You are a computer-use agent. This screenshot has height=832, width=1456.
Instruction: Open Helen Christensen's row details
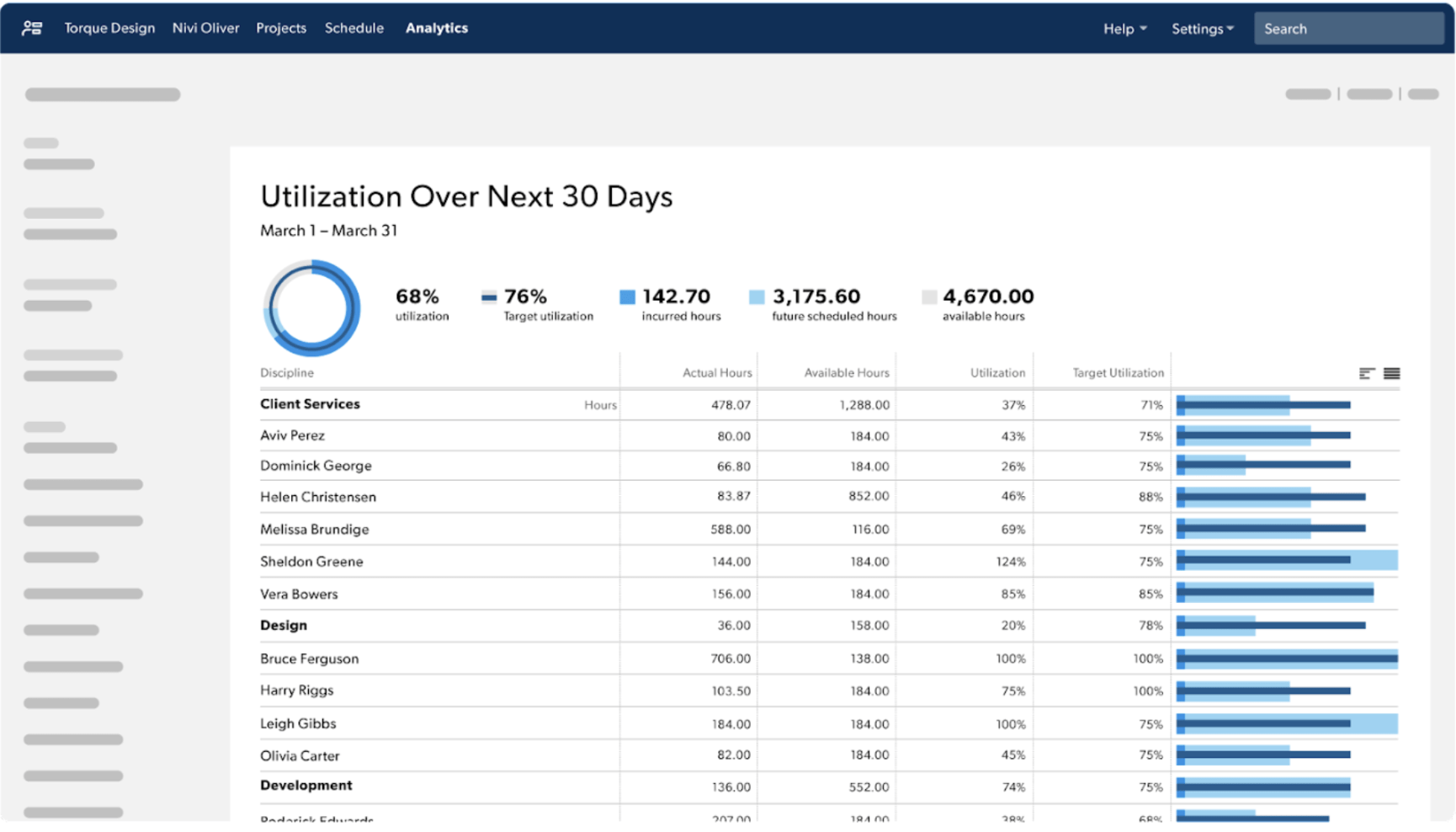click(318, 497)
